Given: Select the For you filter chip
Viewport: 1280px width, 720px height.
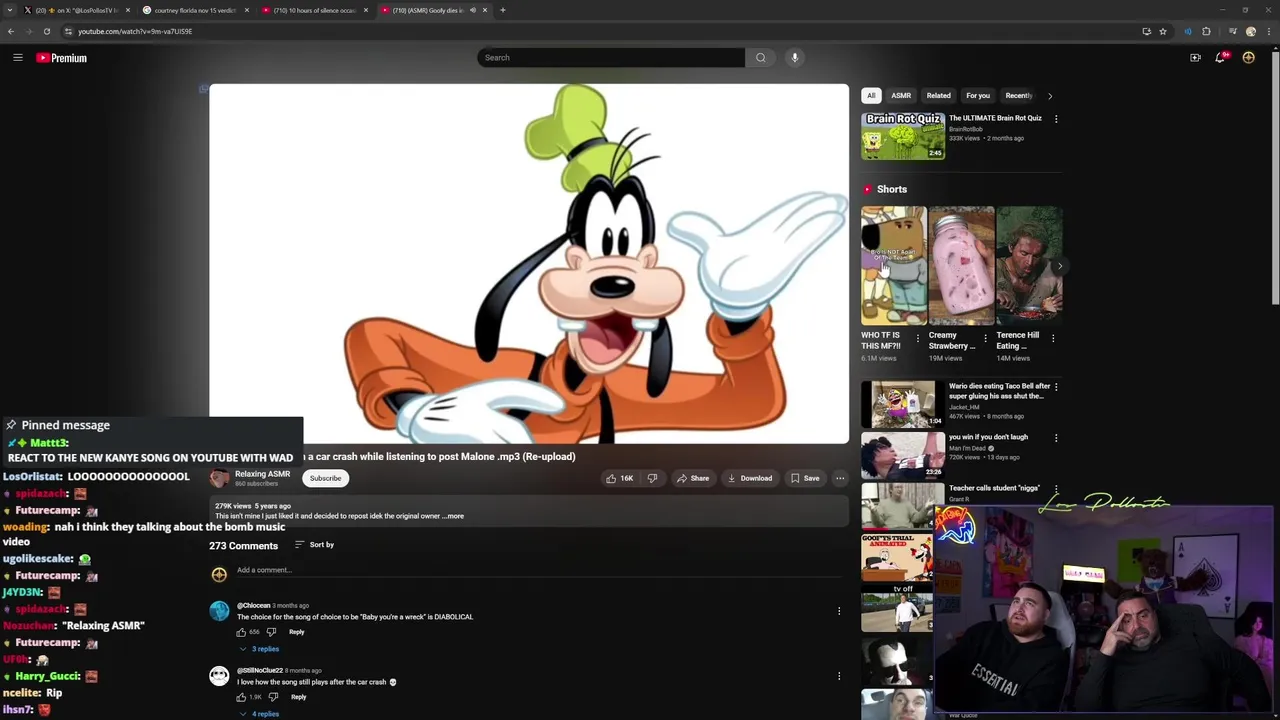Looking at the screenshot, I should point(978,96).
